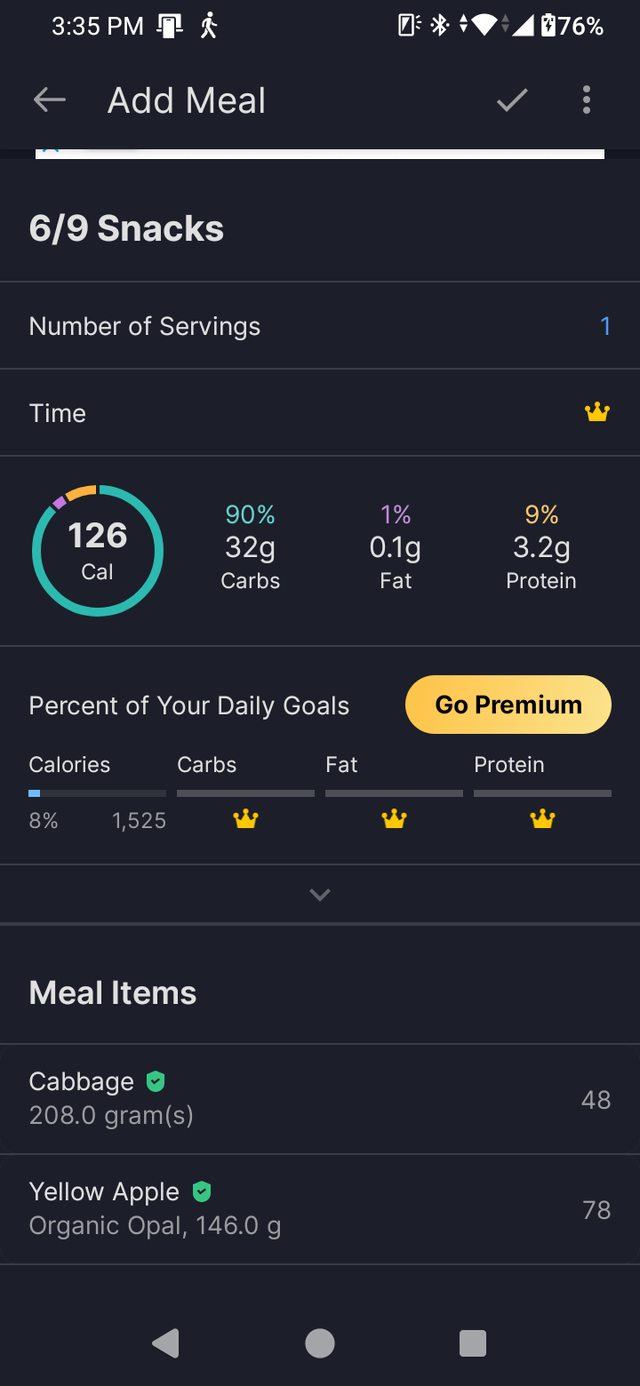Expand nutrition details with the down chevron

point(320,894)
